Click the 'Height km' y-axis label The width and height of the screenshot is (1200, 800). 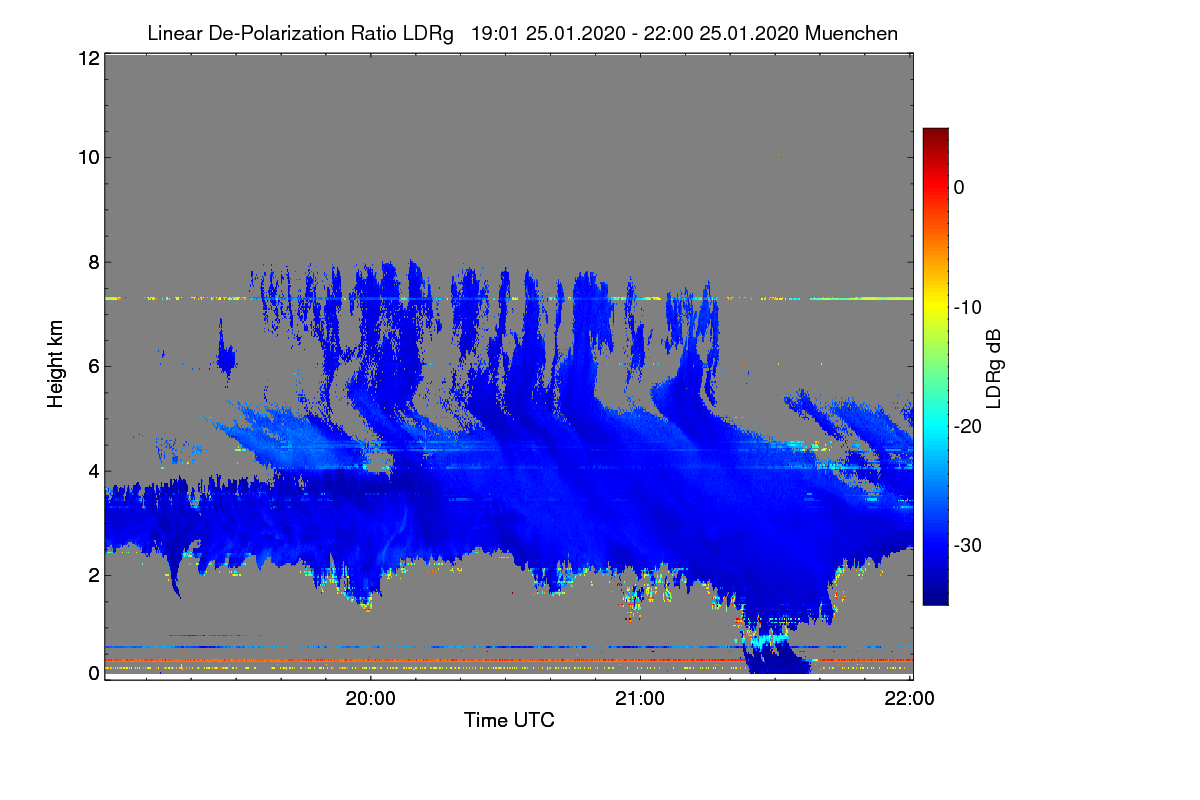[x=54, y=364]
